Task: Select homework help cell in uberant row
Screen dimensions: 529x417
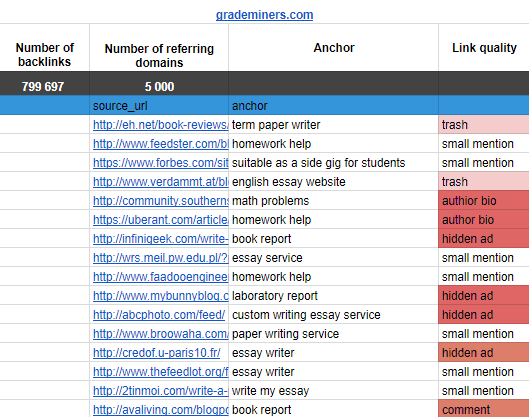Action: [x=334, y=220]
